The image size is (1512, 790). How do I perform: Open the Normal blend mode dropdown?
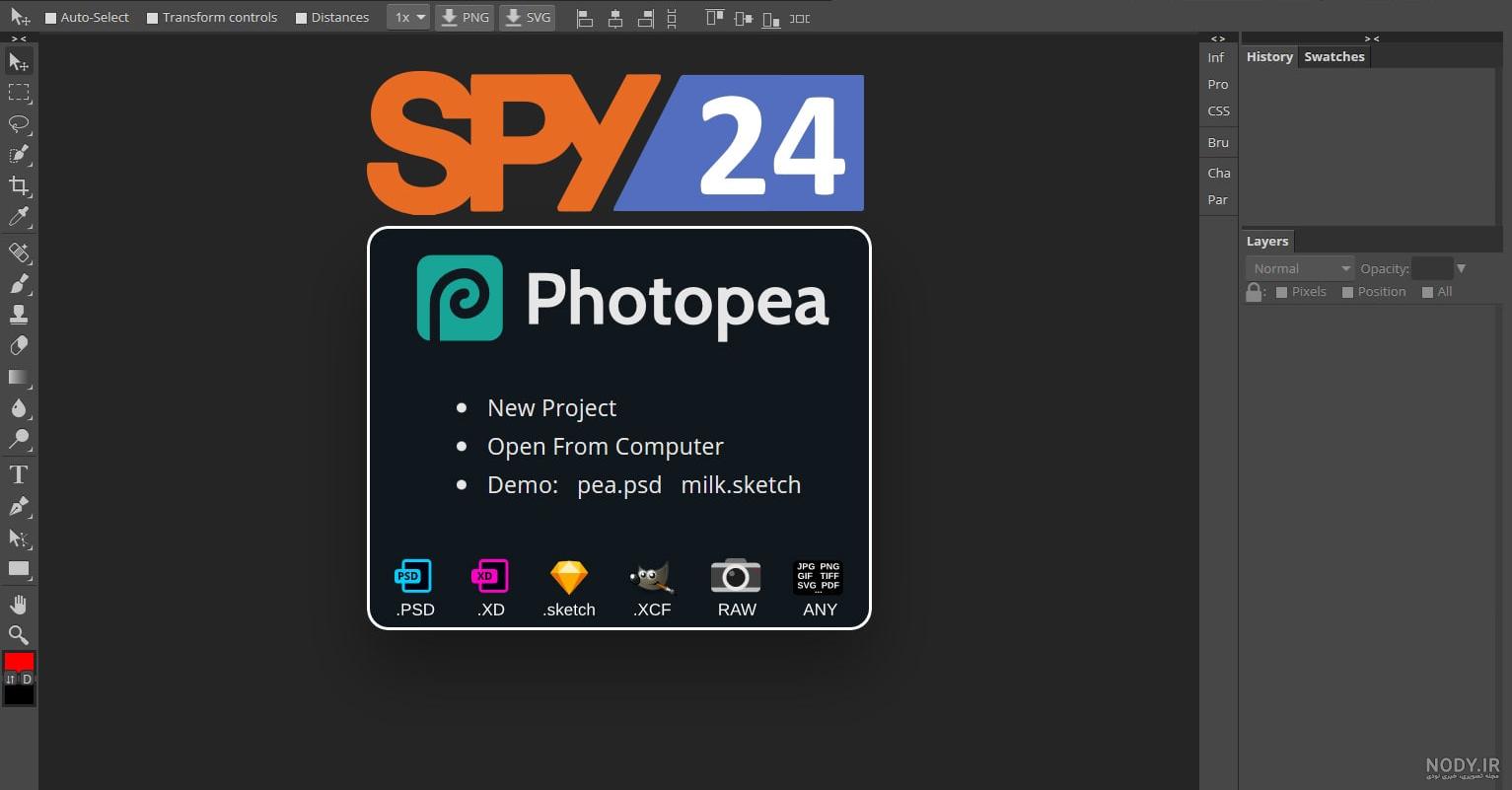tap(1300, 268)
